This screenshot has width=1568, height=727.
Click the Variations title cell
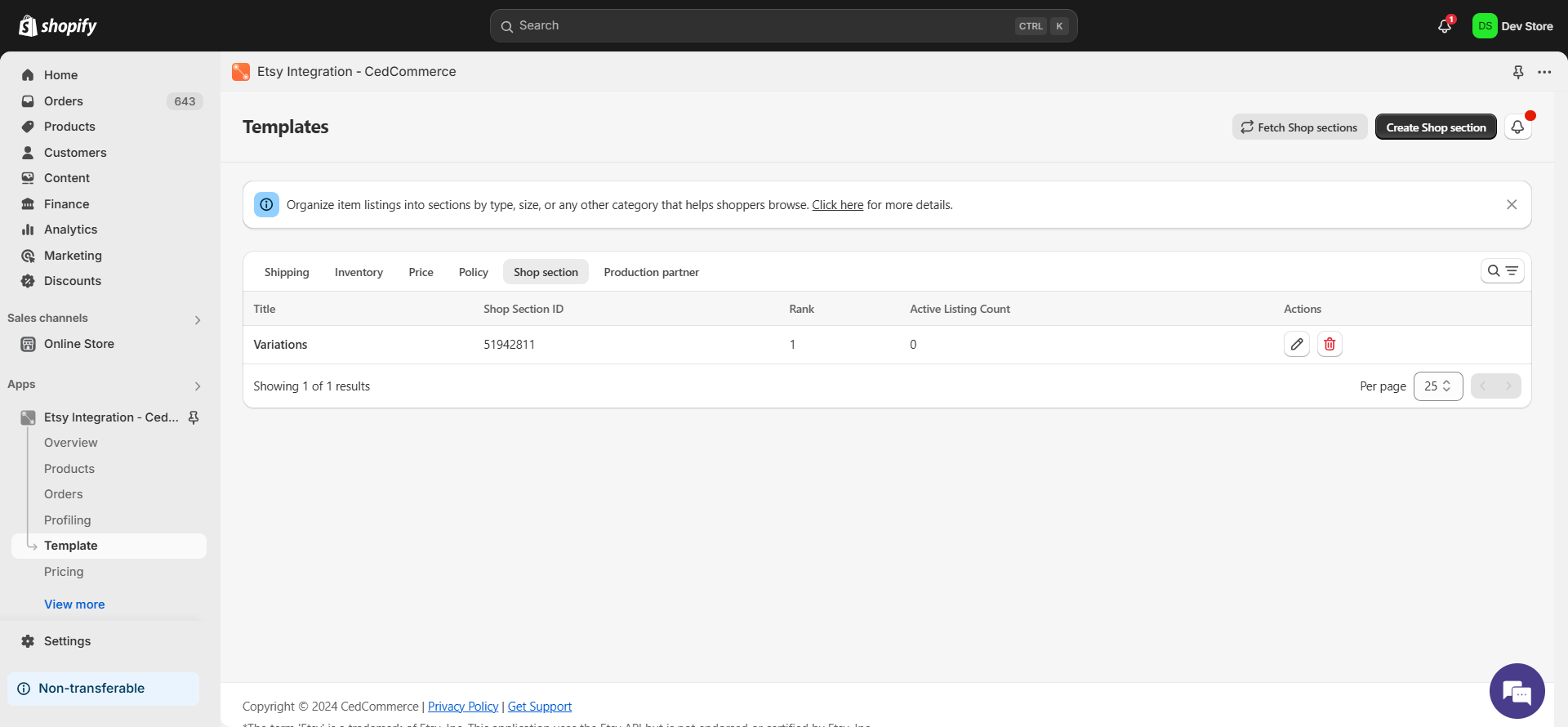(x=280, y=345)
